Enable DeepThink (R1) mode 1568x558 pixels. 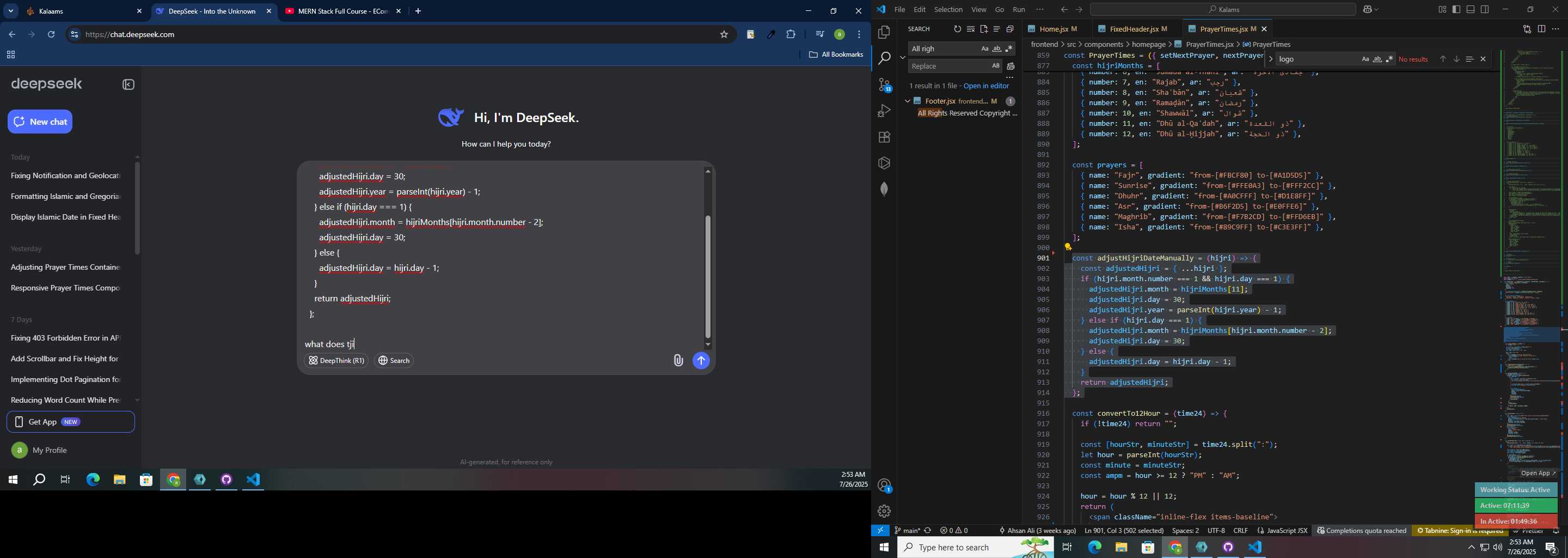point(336,361)
